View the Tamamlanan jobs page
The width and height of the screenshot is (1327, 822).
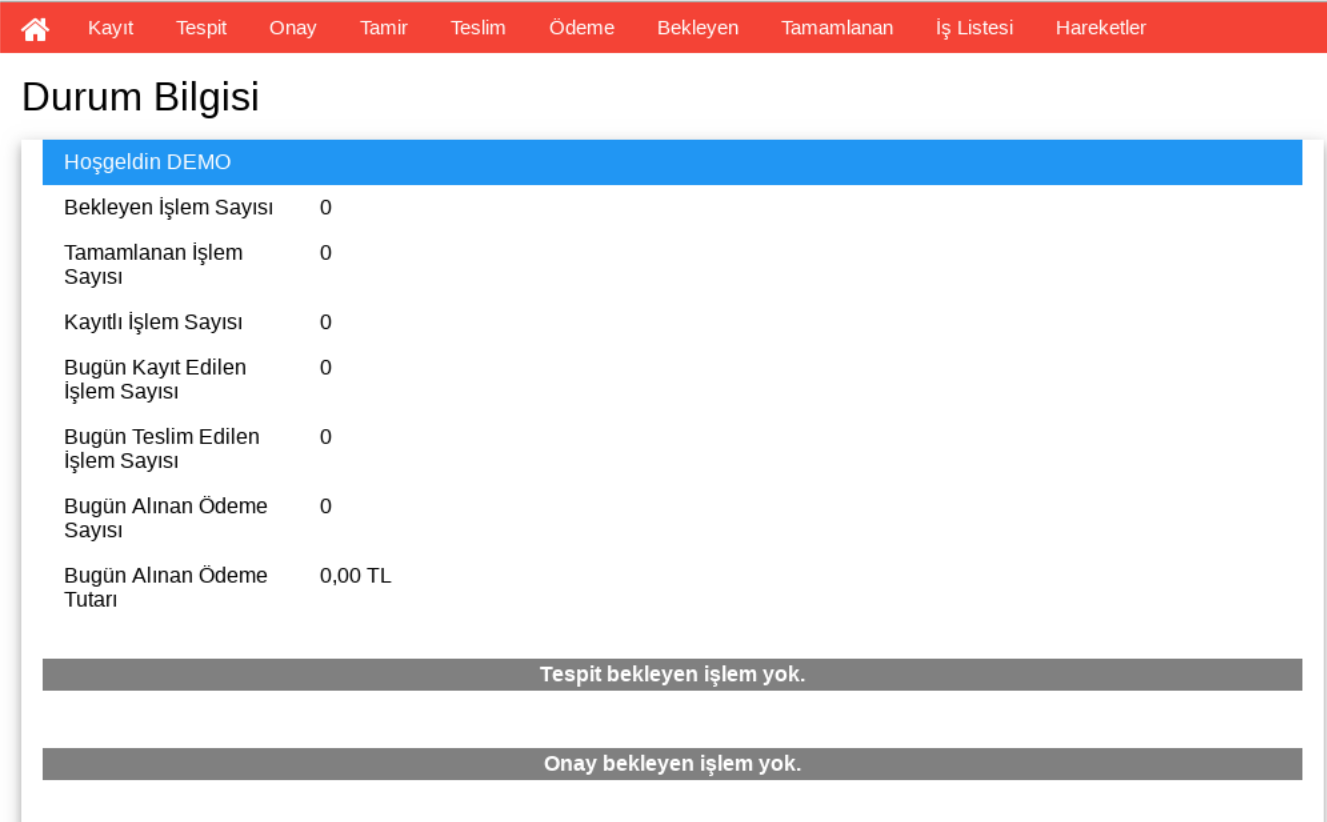[837, 28]
